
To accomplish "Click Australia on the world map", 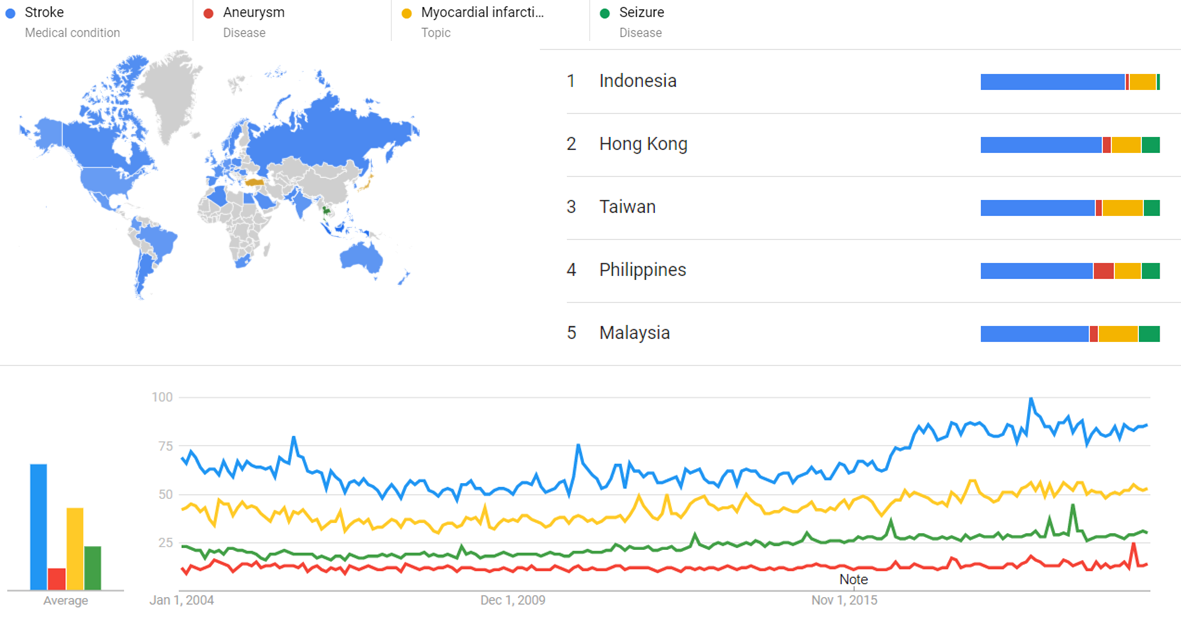I will [x=361, y=258].
